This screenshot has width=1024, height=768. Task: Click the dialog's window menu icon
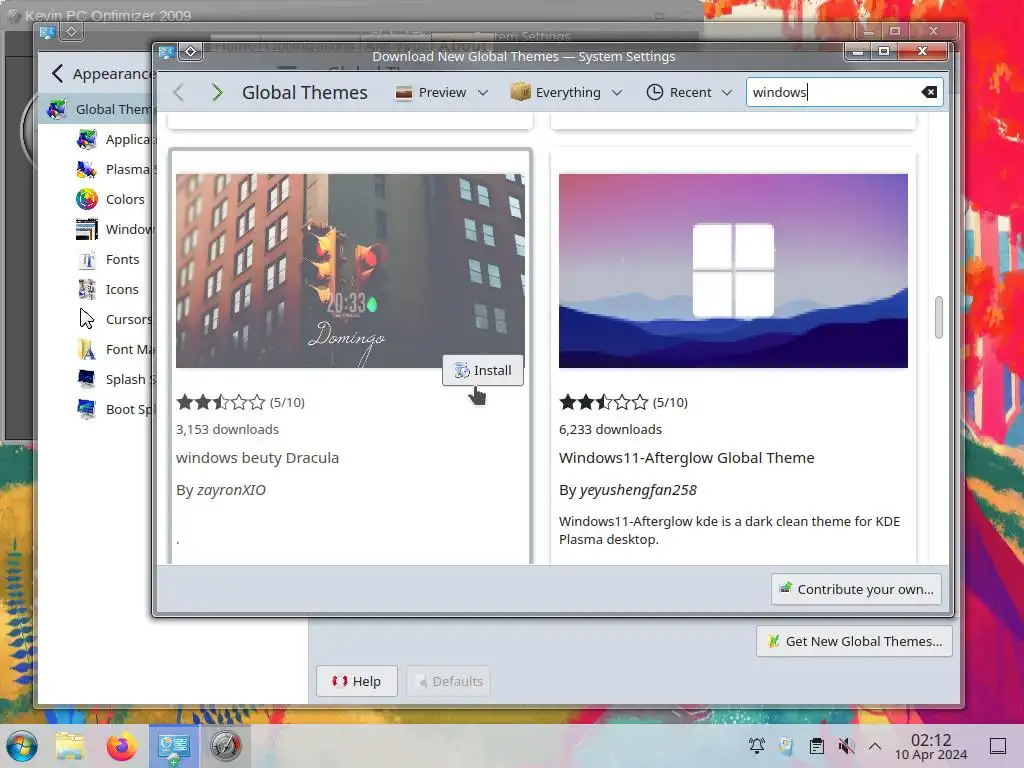click(167, 52)
